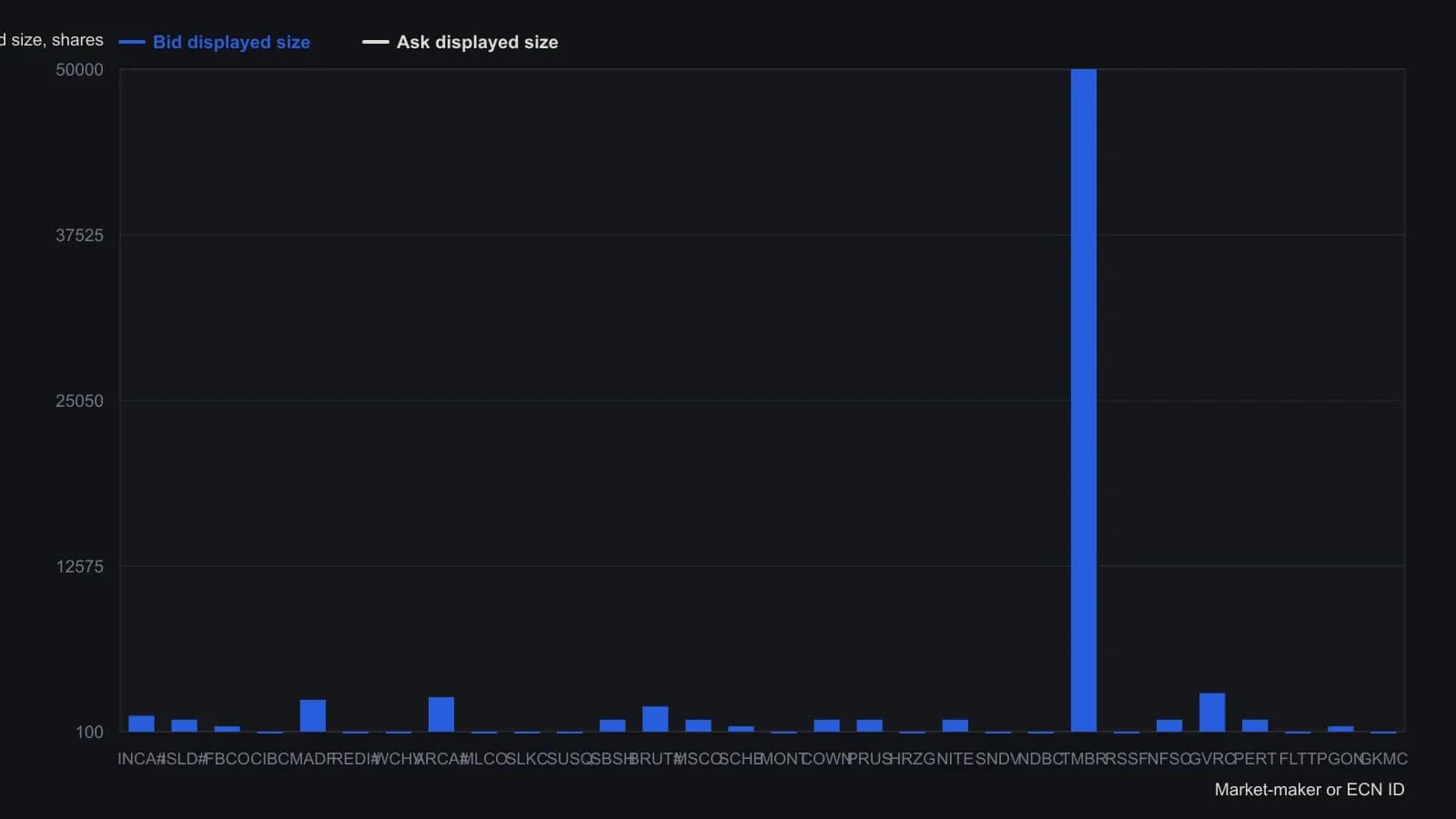The image size is (1456, 819).
Task: Select the INCA bid bar
Action: (x=141, y=723)
